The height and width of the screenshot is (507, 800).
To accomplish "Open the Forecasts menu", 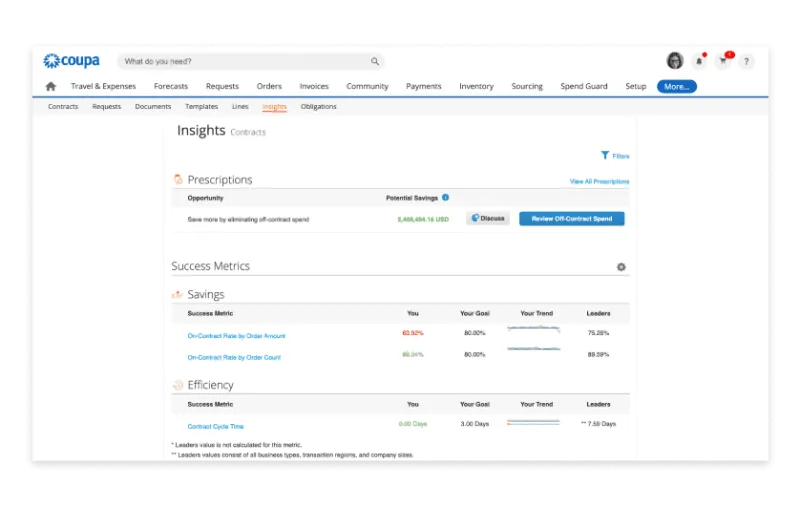I will point(171,86).
